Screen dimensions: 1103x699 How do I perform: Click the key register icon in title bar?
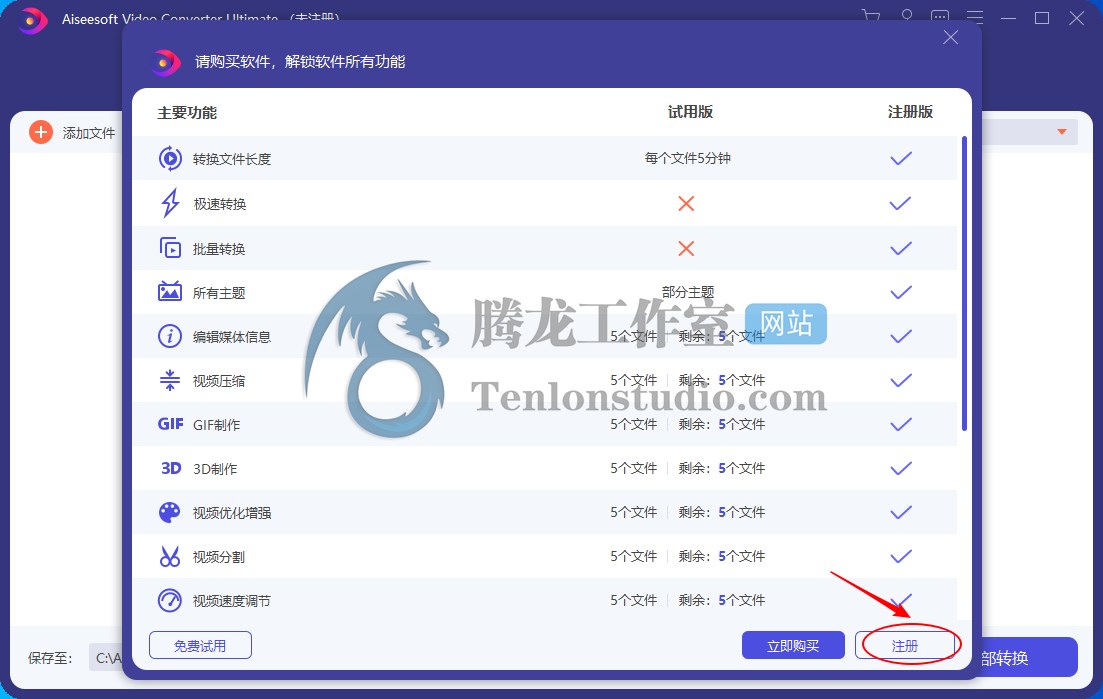[907, 17]
